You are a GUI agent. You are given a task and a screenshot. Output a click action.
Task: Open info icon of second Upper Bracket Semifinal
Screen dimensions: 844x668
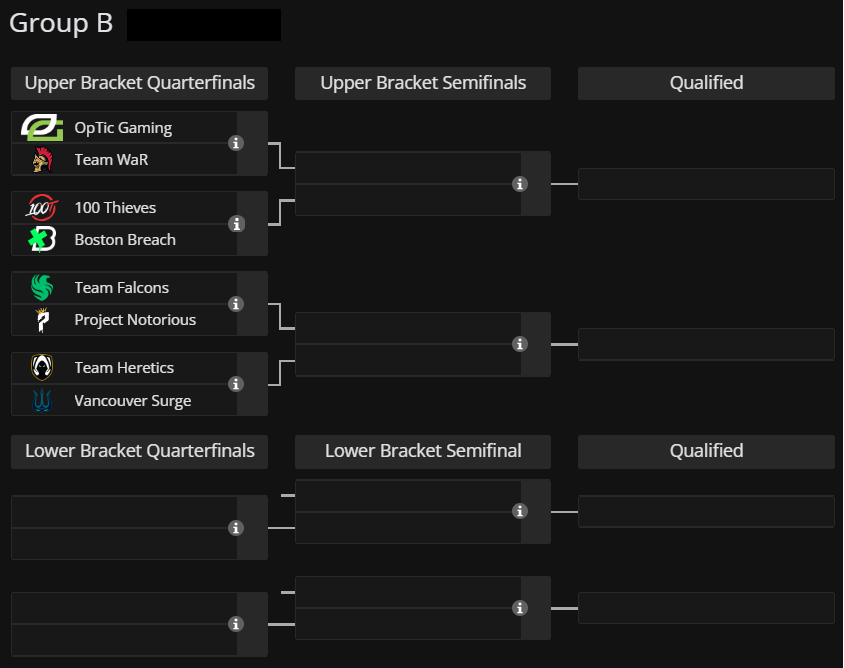pyautogui.click(x=519, y=344)
